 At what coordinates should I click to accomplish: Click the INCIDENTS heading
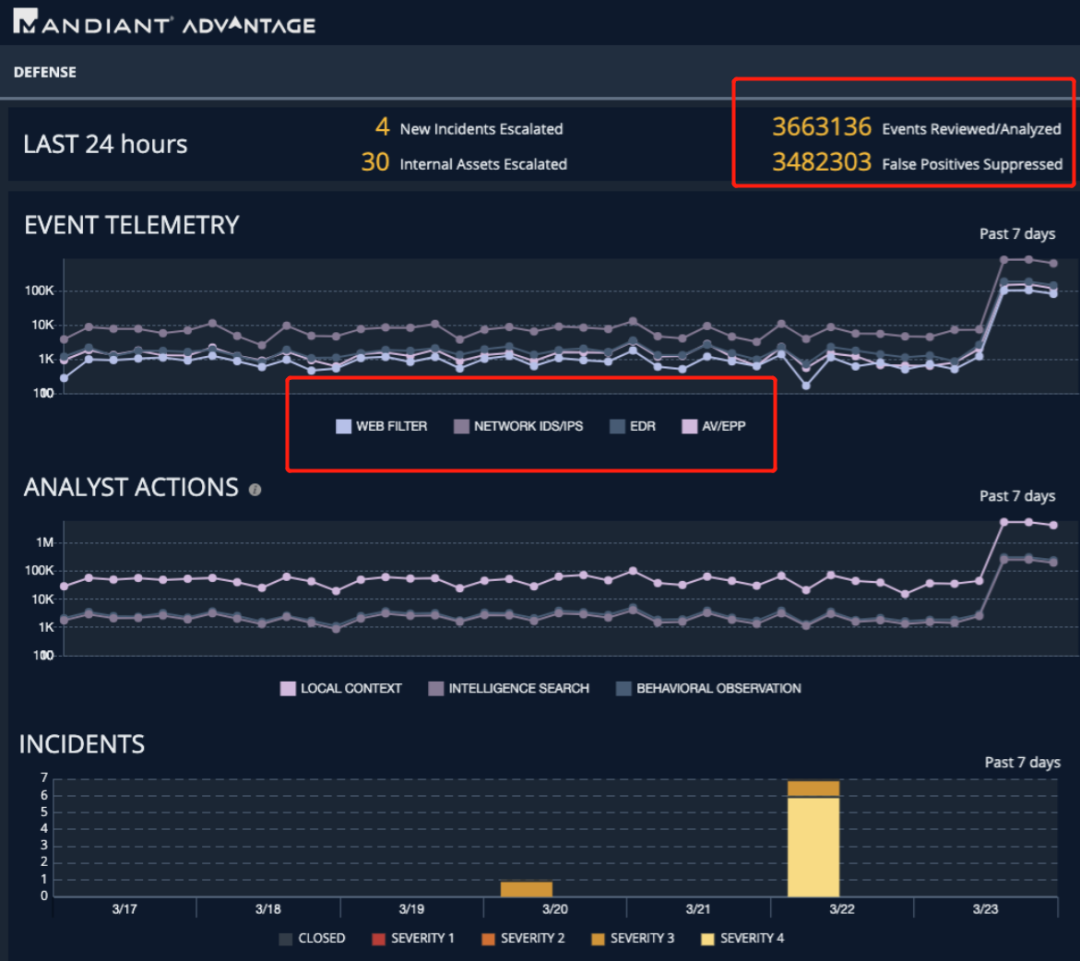tap(82, 745)
